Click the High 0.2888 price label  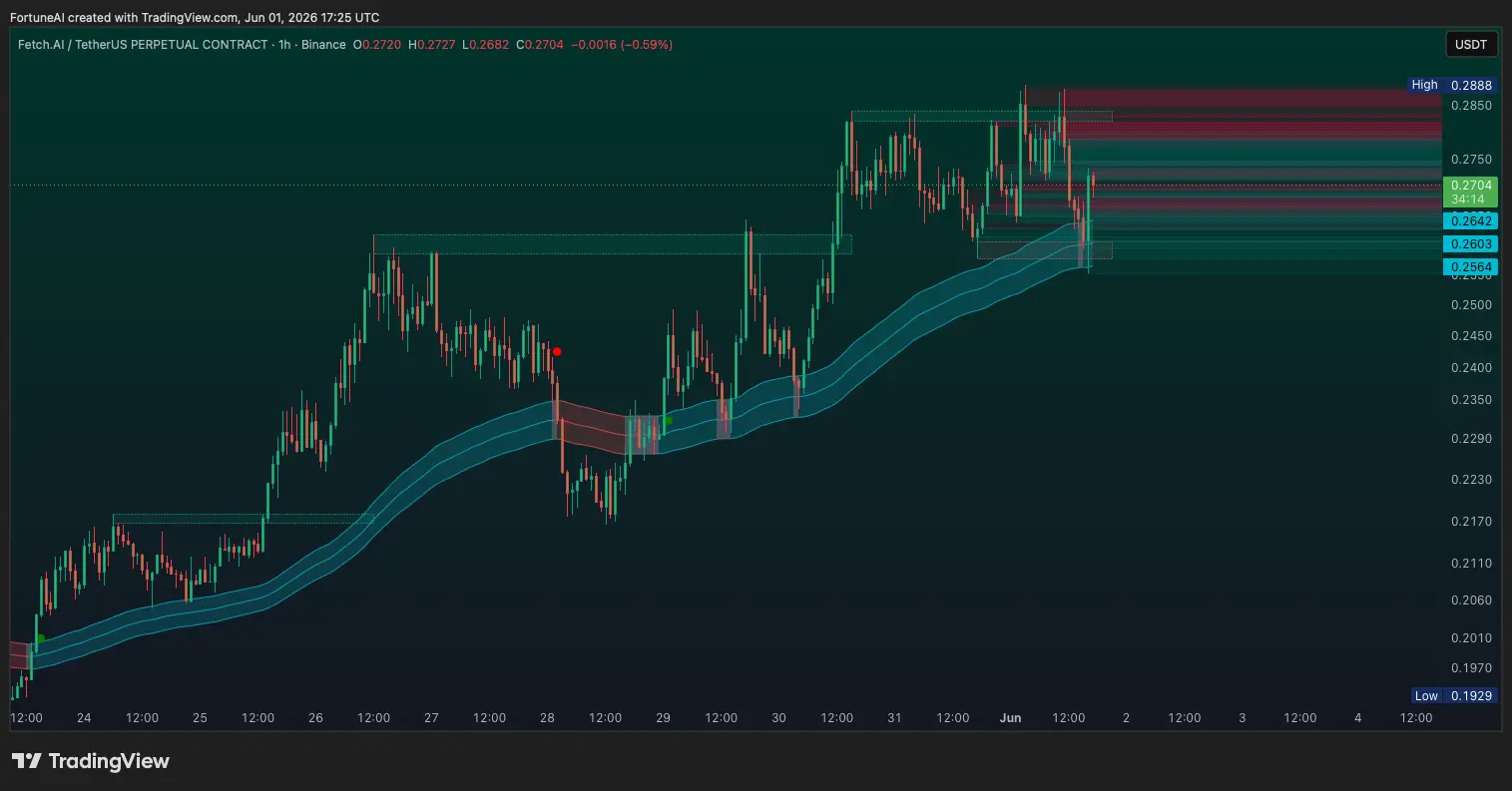click(1453, 85)
